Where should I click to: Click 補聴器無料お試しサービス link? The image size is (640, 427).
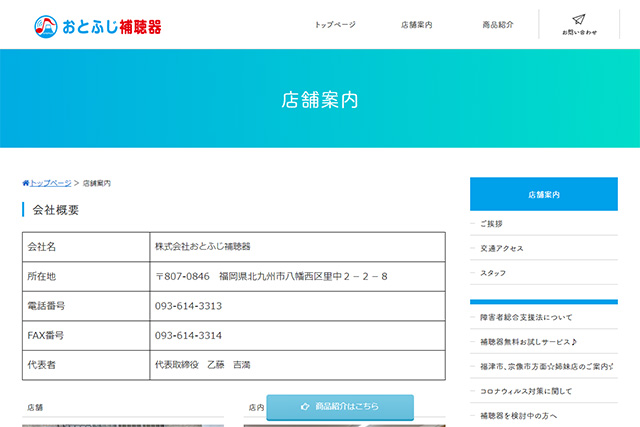(527, 342)
